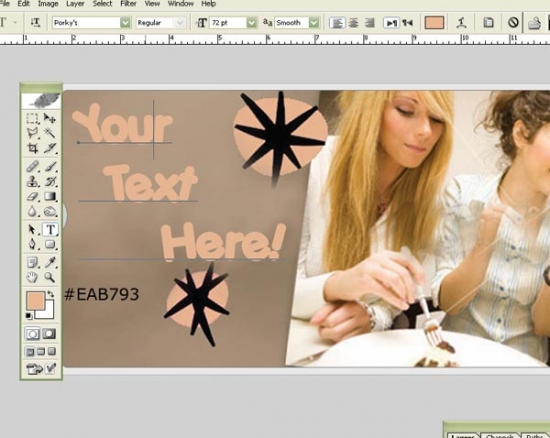Open the Window menu

coord(181,4)
